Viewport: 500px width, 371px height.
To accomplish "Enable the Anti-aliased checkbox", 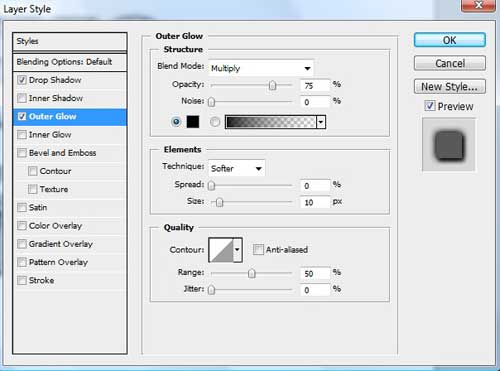I will pyautogui.click(x=258, y=249).
